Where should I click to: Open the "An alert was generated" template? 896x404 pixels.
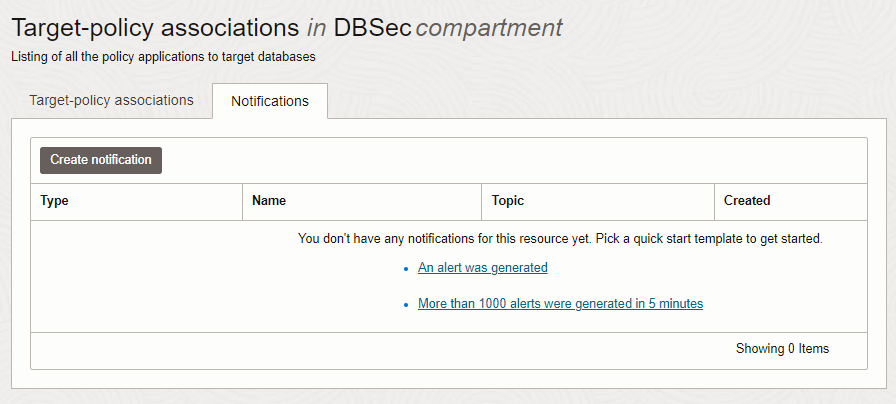(x=482, y=268)
